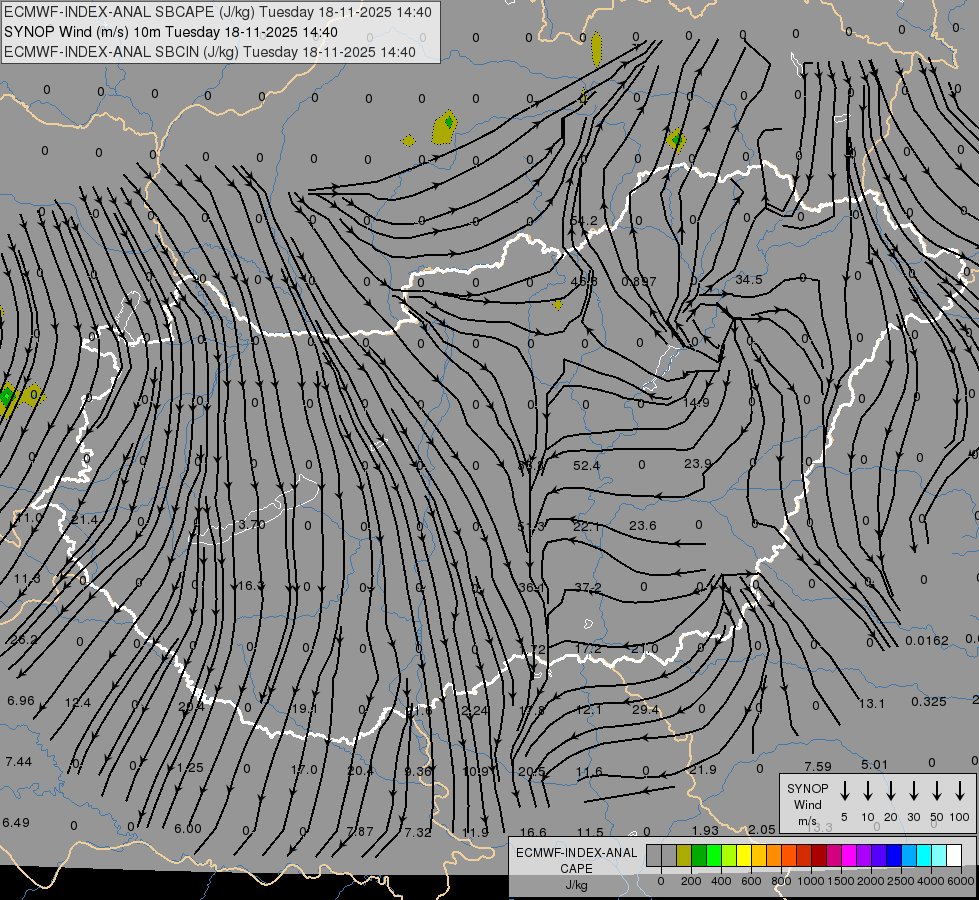Pick the pale cyan swatch in CAPE legend

coord(938,855)
